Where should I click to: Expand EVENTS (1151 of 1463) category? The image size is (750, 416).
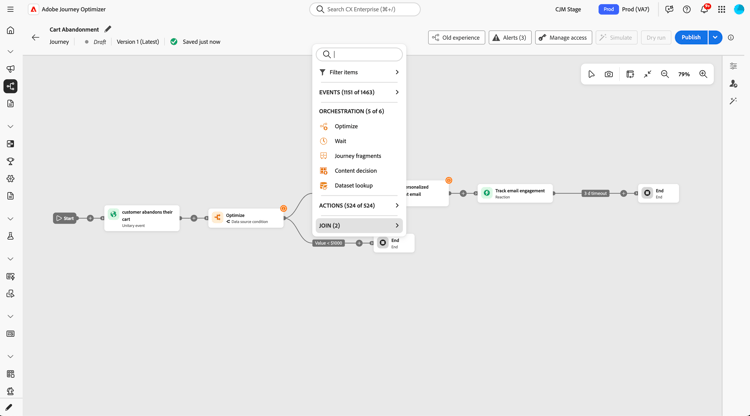pos(359,92)
